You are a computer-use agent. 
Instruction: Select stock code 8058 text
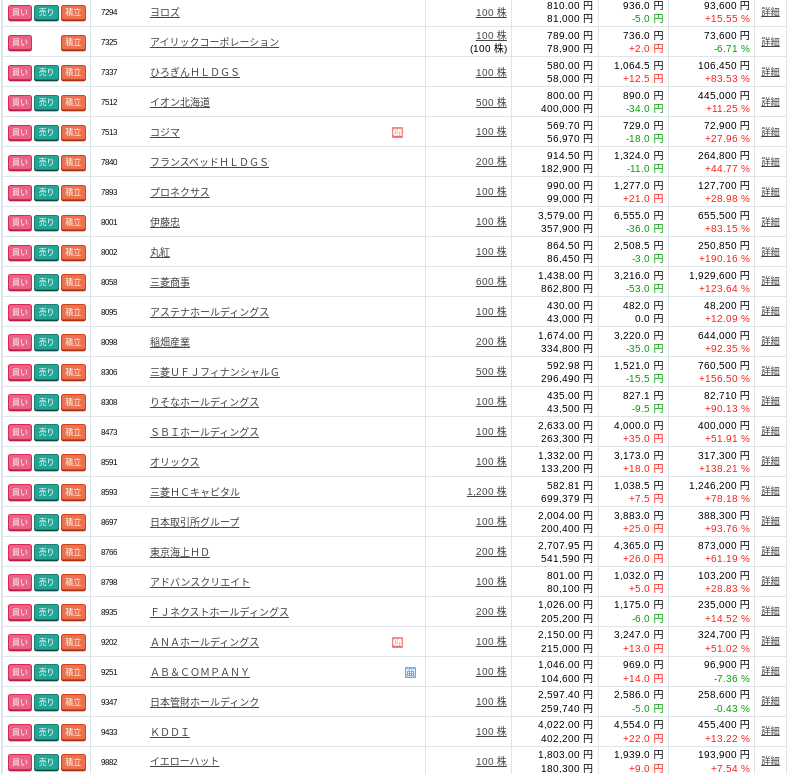click(109, 283)
